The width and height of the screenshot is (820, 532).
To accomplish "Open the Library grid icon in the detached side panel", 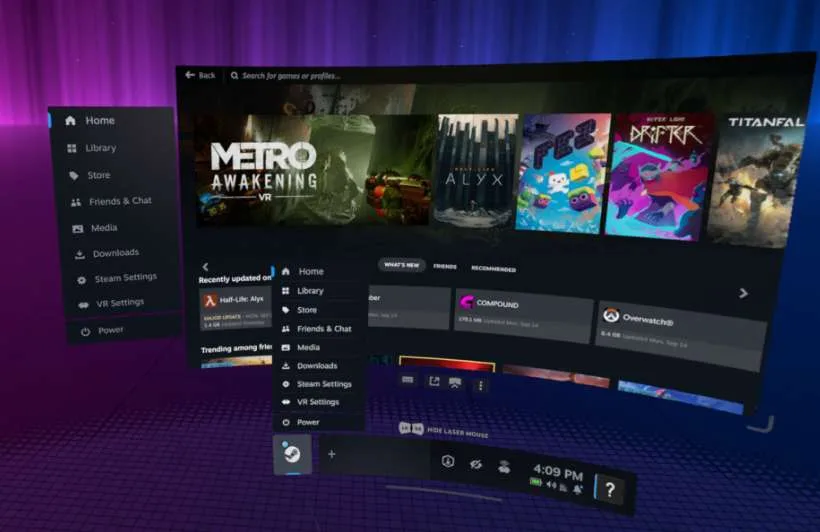I will [x=72, y=148].
